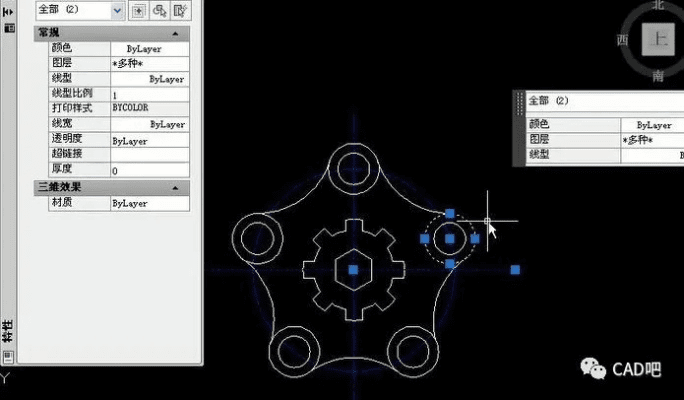Click 图层 value in quick properties panel
Screen dimensions: 684x400
click(650, 141)
